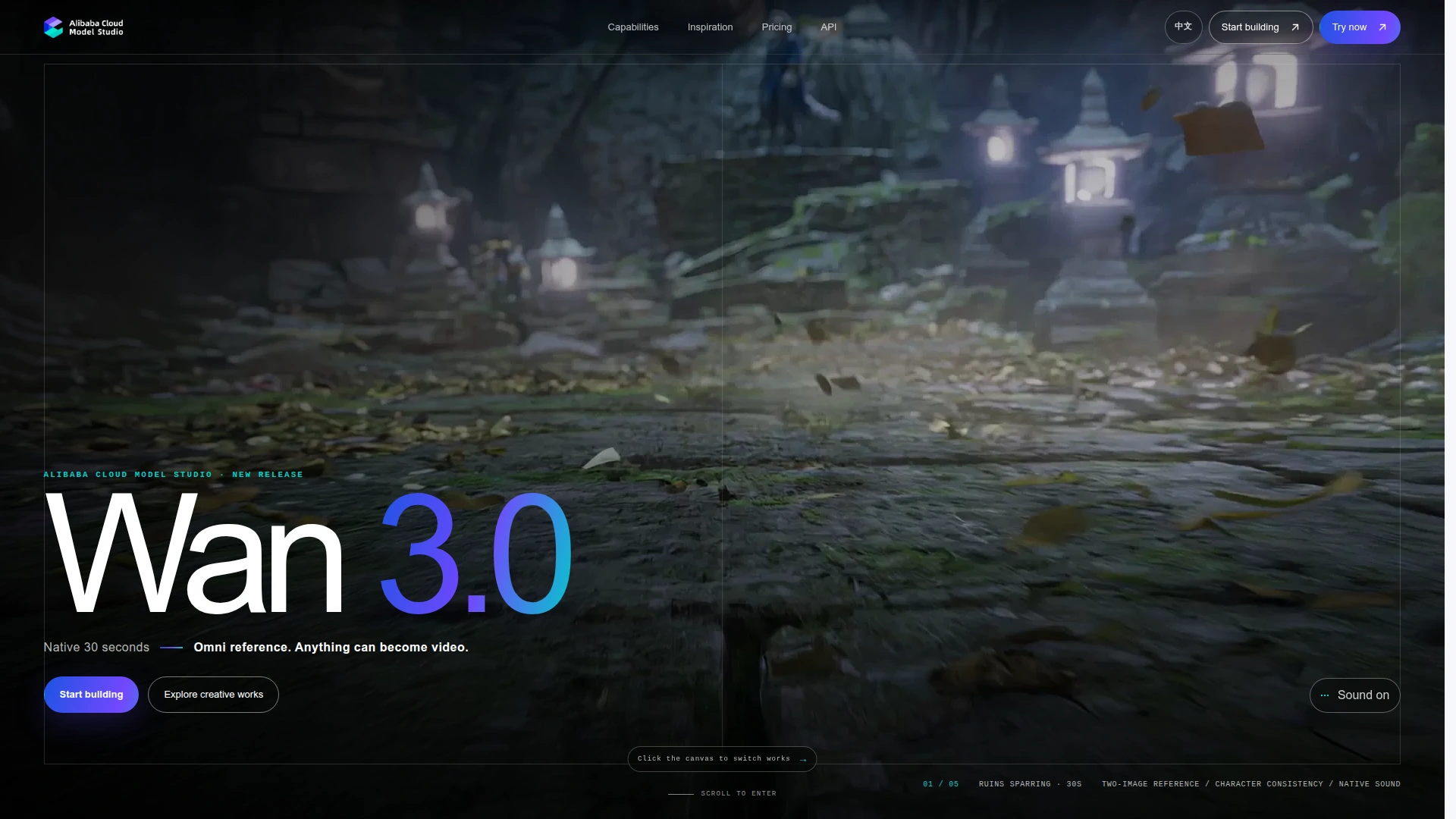This screenshot has width=1456, height=819.
Task: Click the 'Native 30 seconds' text
Action: 96,648
